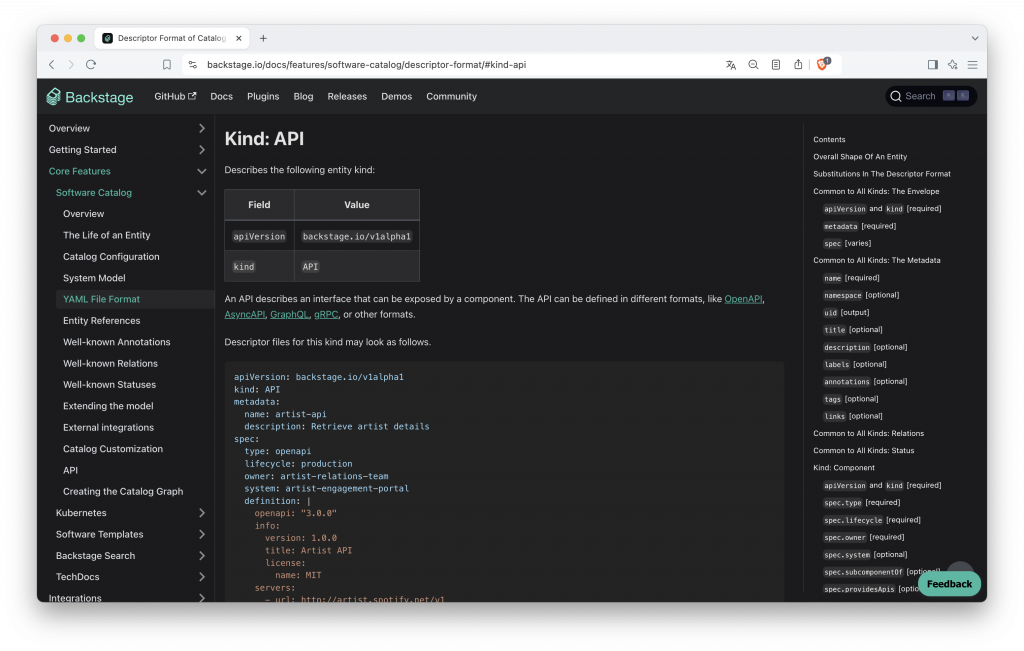
Task: Open Well-known Annotations in the sidebar
Action: point(116,341)
